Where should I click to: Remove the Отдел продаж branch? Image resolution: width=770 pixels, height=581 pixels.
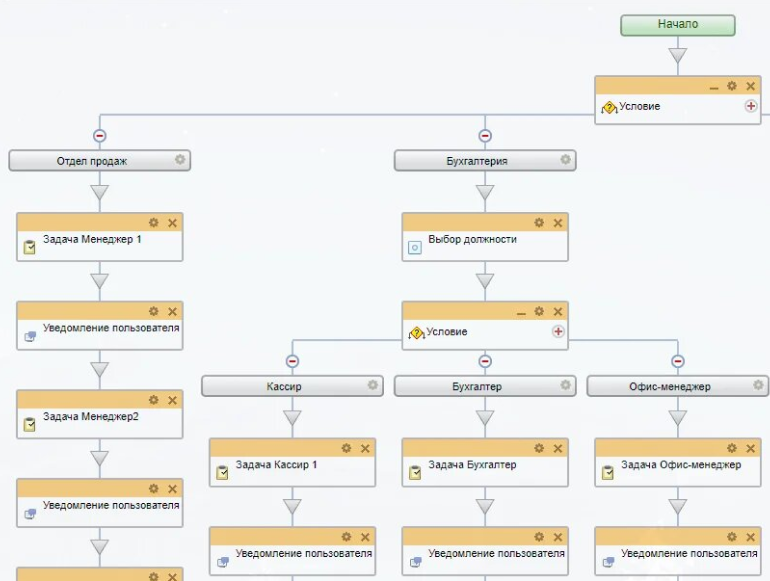click(100, 136)
